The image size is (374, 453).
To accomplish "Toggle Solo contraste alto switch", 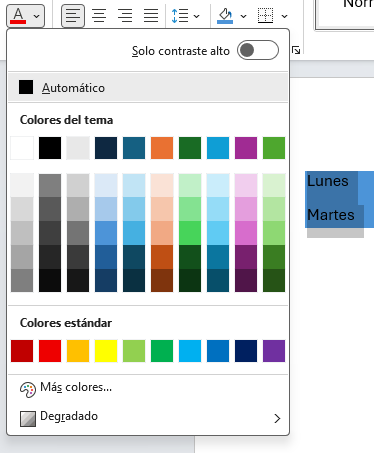I will coord(258,50).
